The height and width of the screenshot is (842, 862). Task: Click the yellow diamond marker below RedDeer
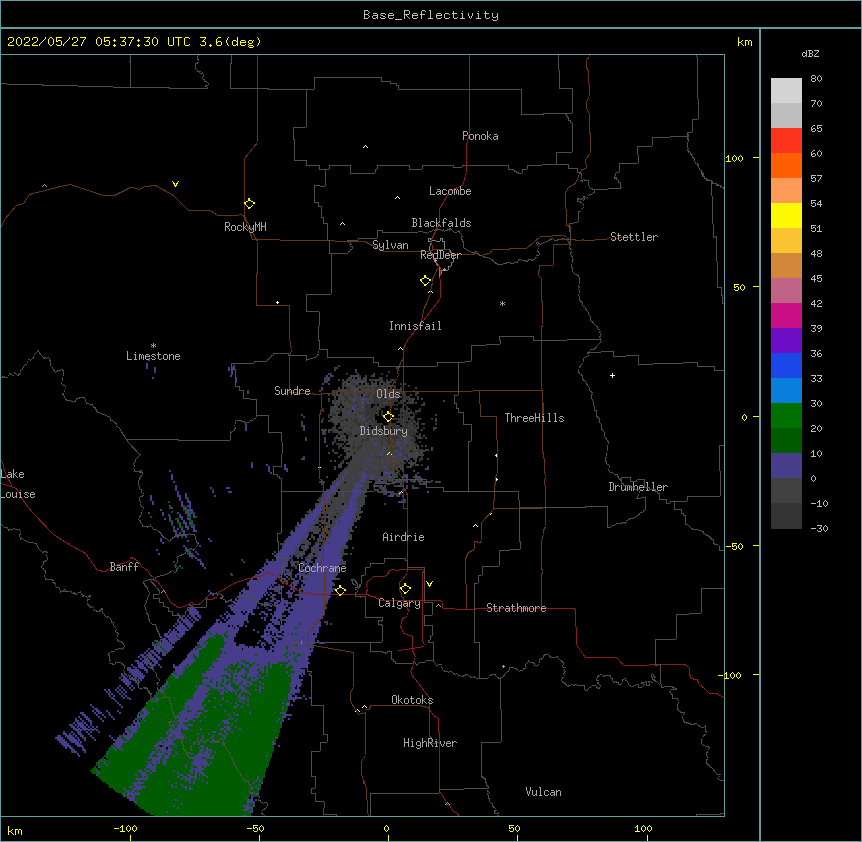click(425, 281)
